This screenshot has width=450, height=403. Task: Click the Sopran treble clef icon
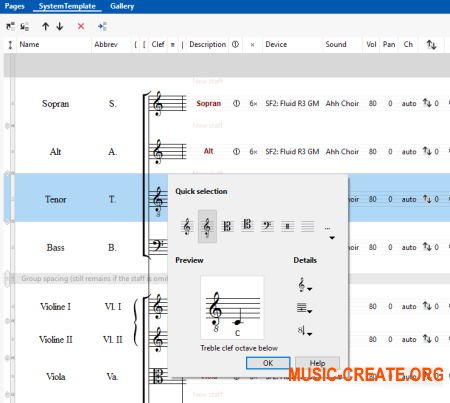click(x=158, y=104)
